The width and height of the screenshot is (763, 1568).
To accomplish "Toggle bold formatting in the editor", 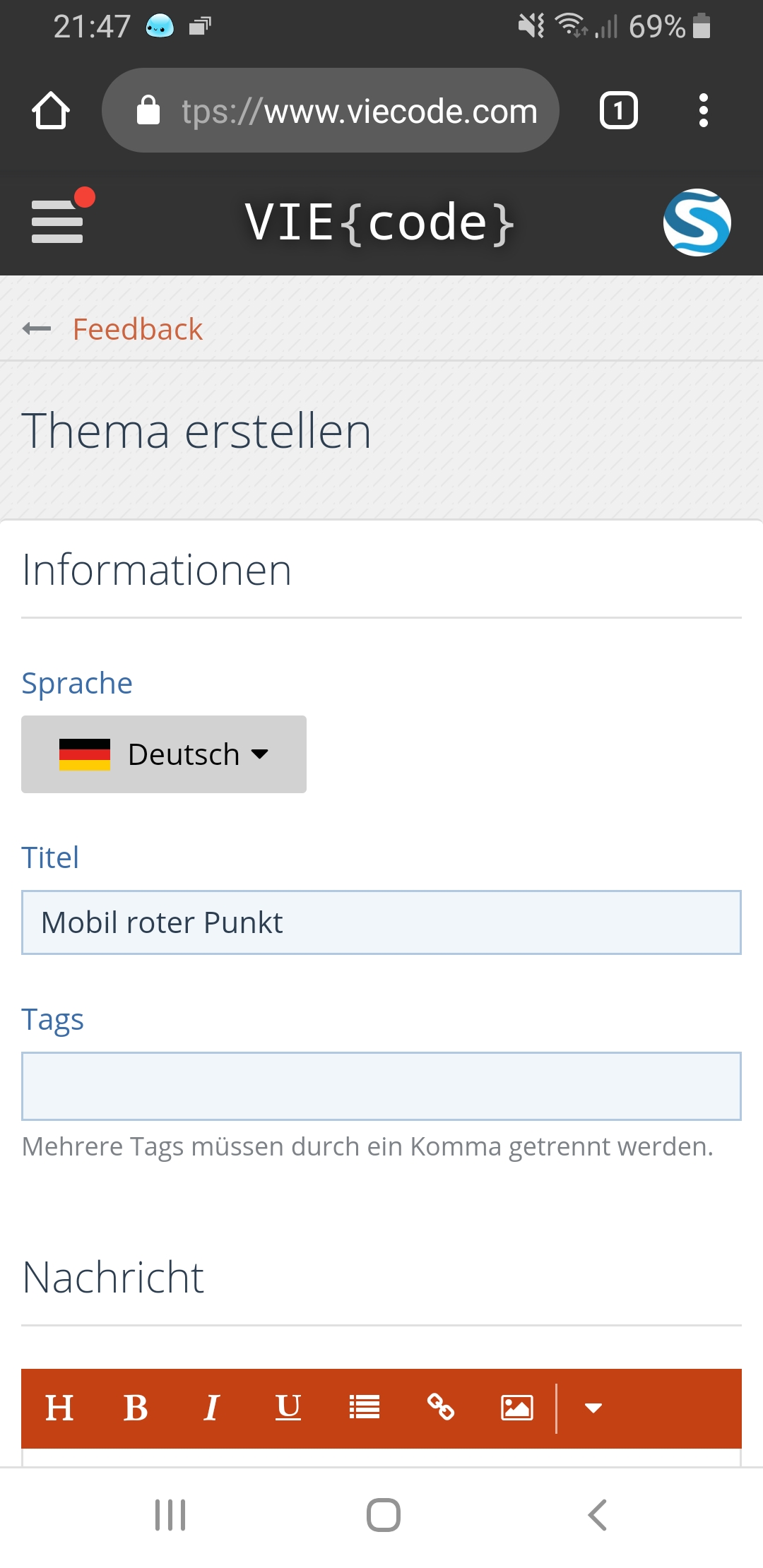I will tap(136, 1408).
